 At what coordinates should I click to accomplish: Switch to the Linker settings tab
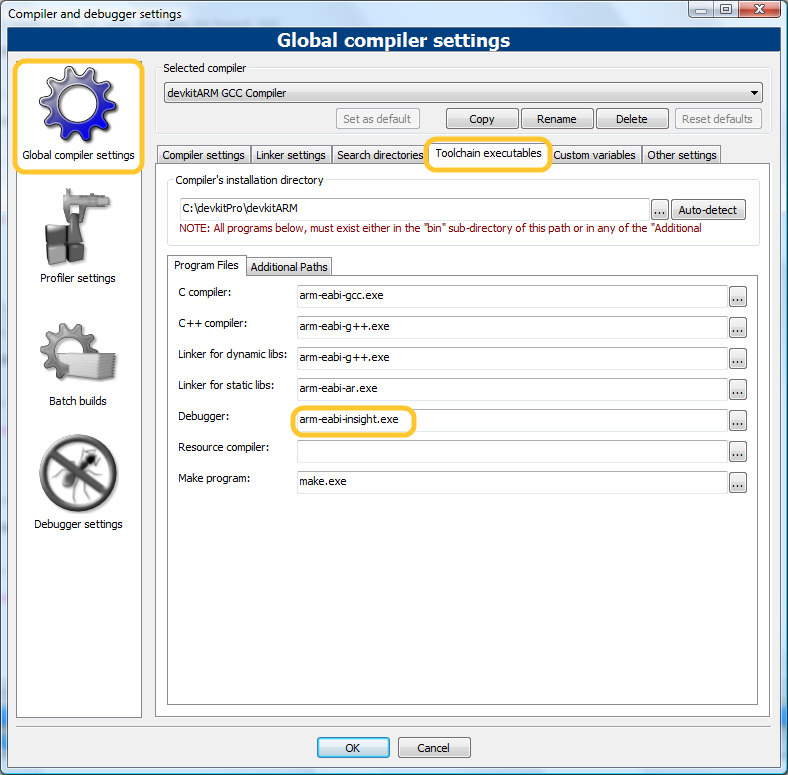coord(291,155)
